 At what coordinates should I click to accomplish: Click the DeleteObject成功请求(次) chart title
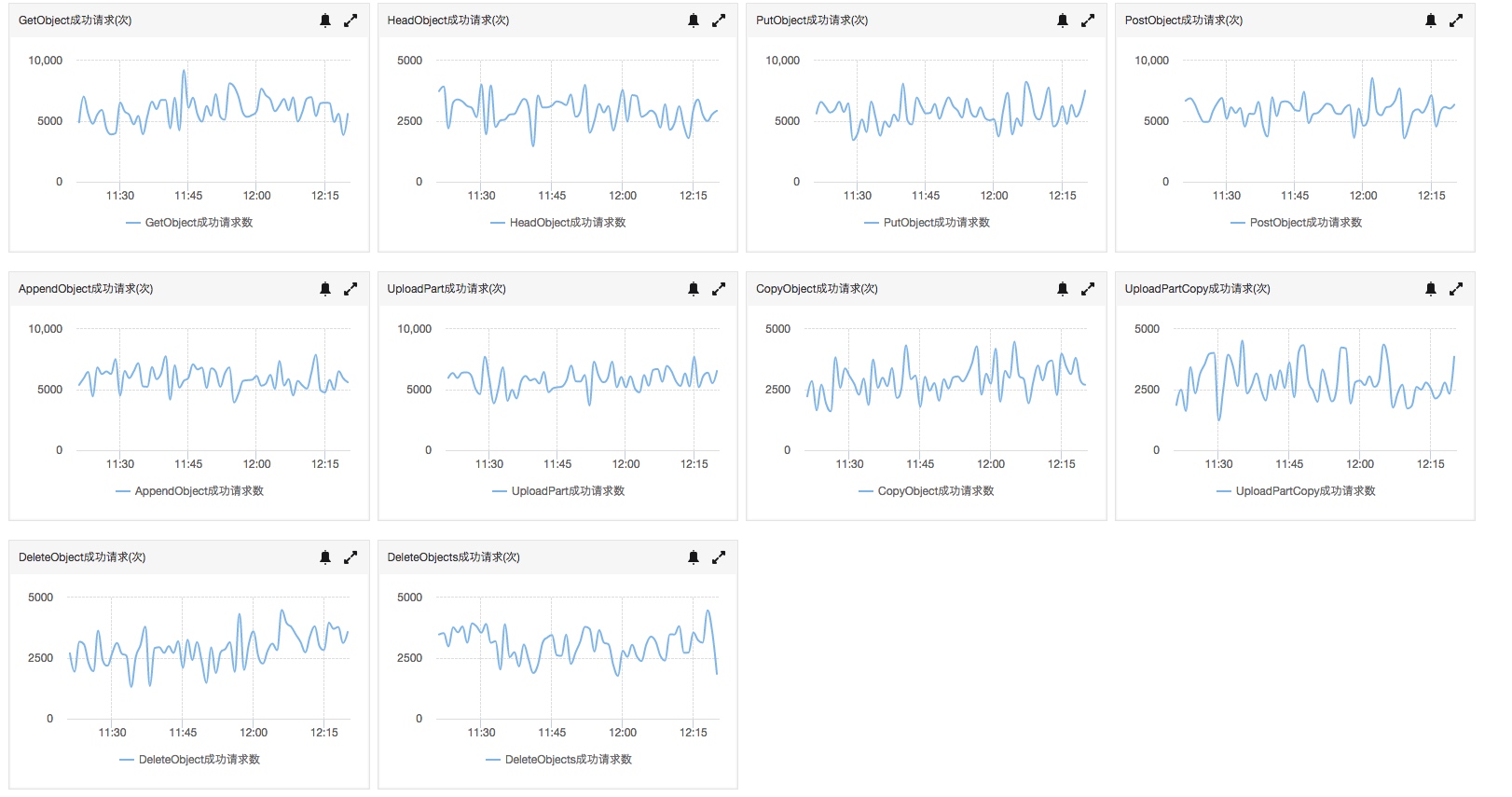[x=82, y=557]
